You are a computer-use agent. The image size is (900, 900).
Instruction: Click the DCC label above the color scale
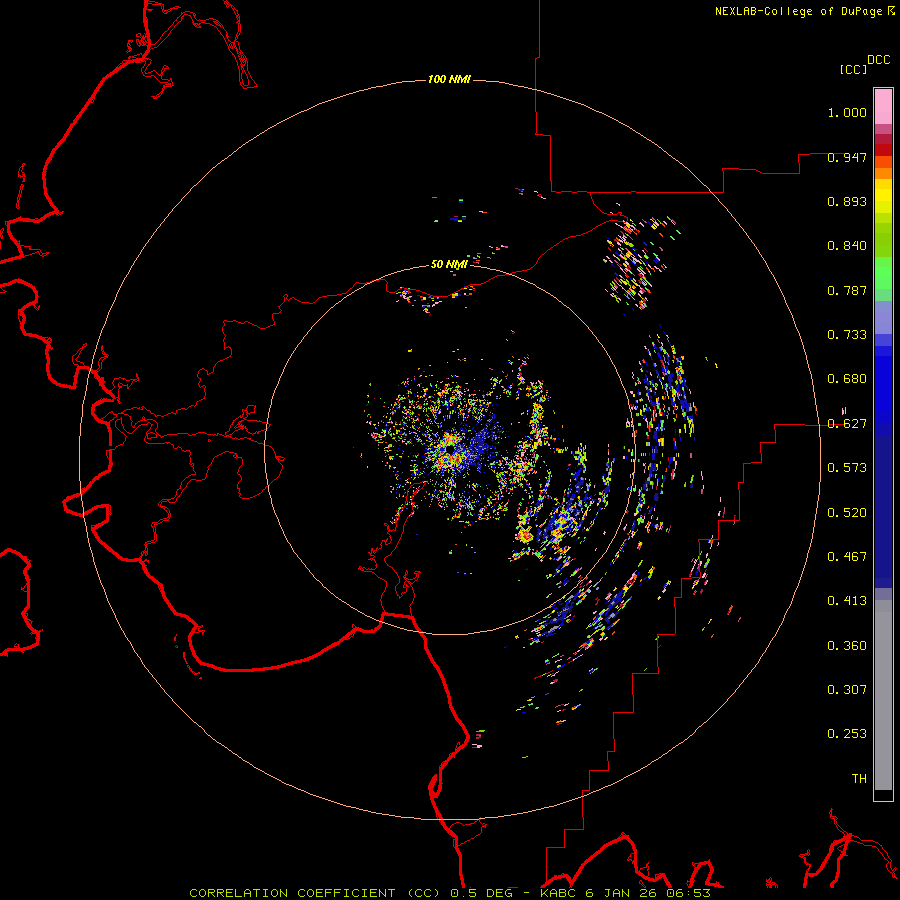tap(879, 59)
